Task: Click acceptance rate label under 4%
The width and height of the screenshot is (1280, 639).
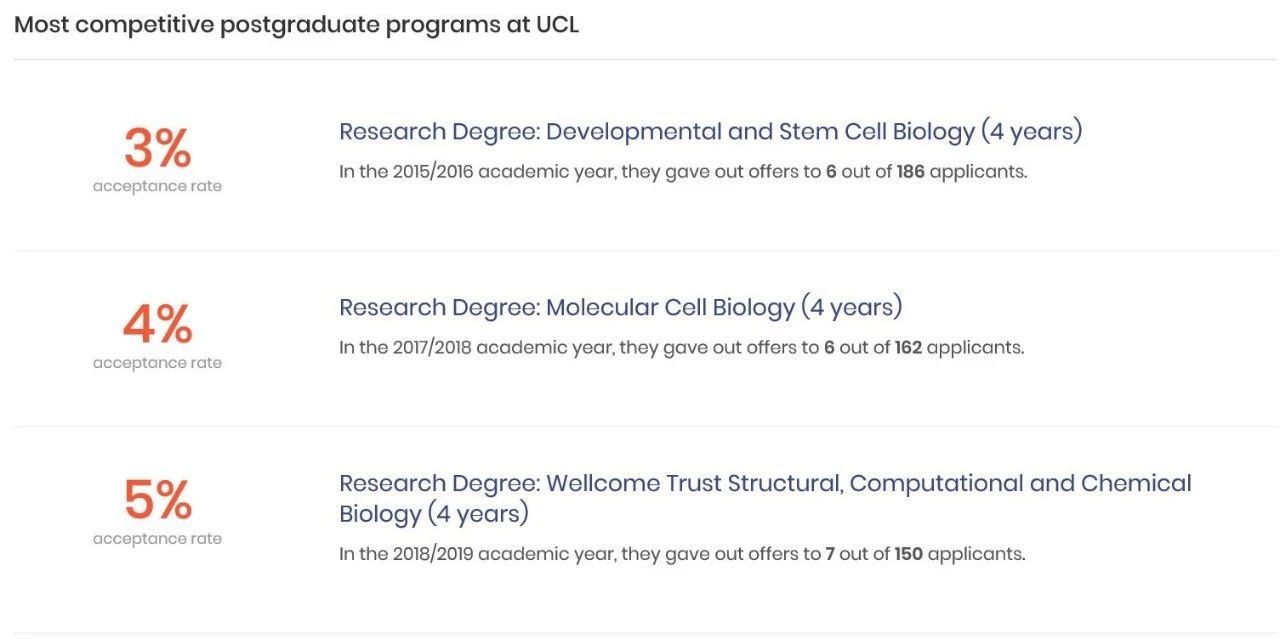Action: [157, 363]
